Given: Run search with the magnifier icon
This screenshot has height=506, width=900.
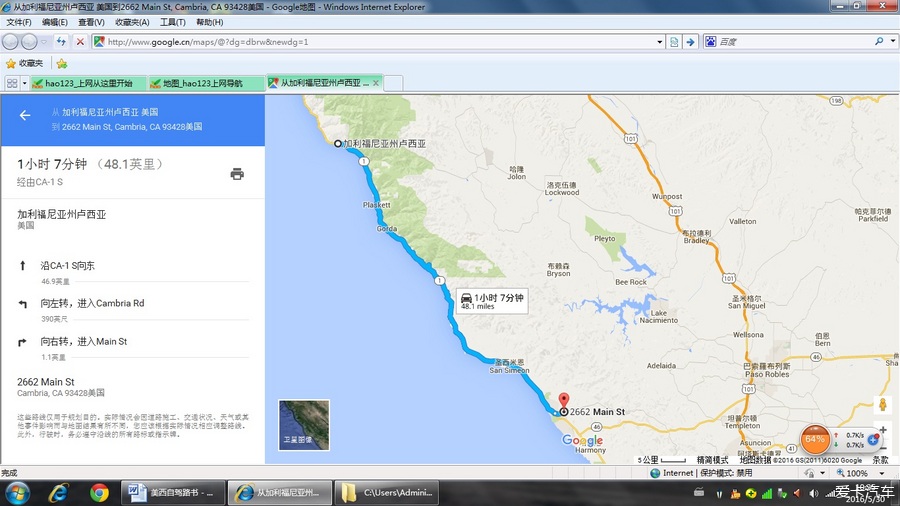Looking at the screenshot, I should [x=879, y=41].
